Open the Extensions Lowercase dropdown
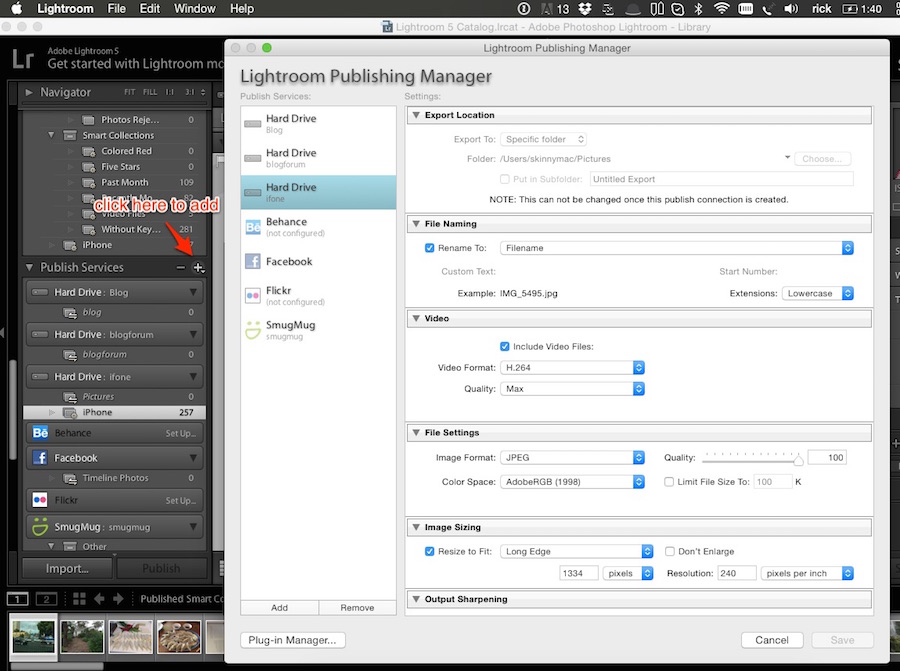900x671 pixels. [x=818, y=293]
